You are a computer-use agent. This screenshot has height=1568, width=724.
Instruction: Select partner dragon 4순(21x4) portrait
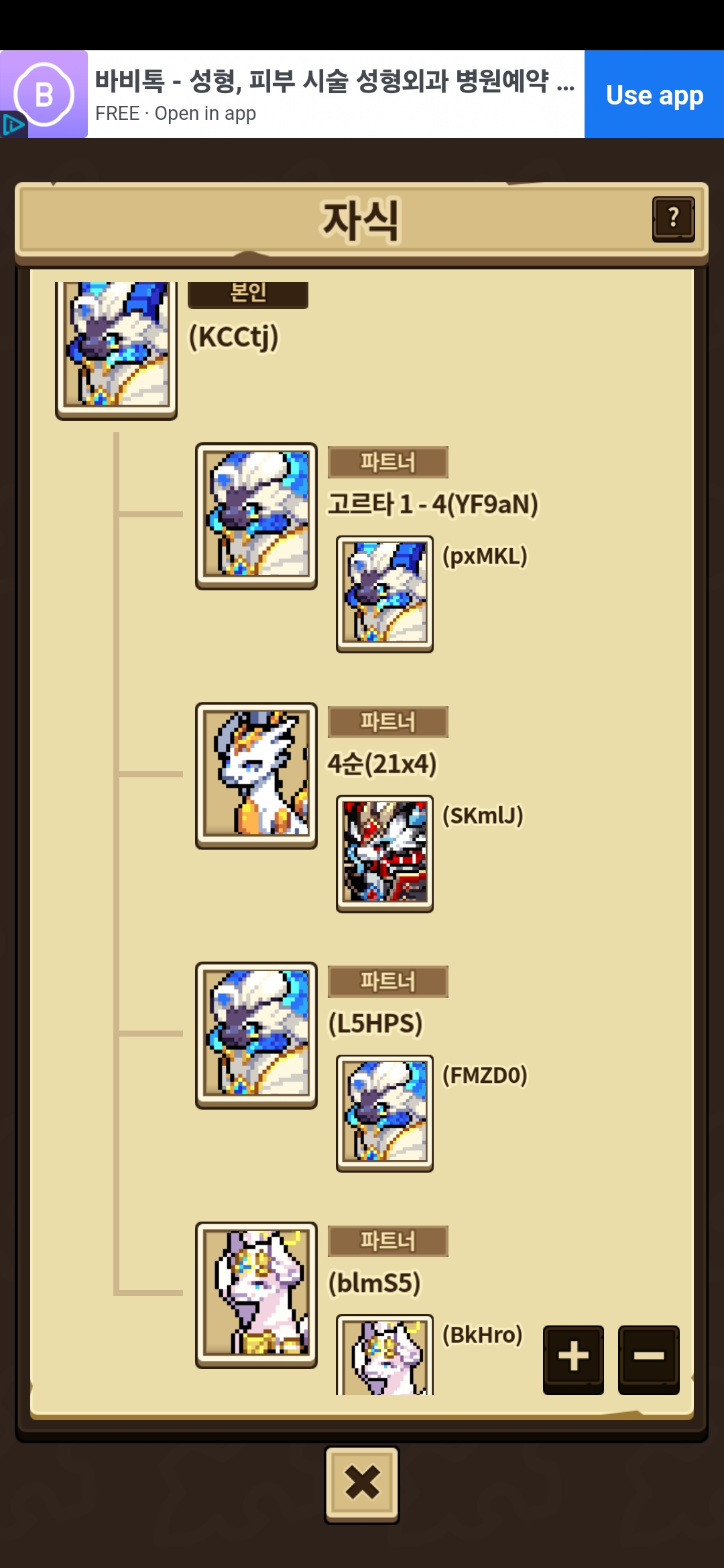(256, 776)
